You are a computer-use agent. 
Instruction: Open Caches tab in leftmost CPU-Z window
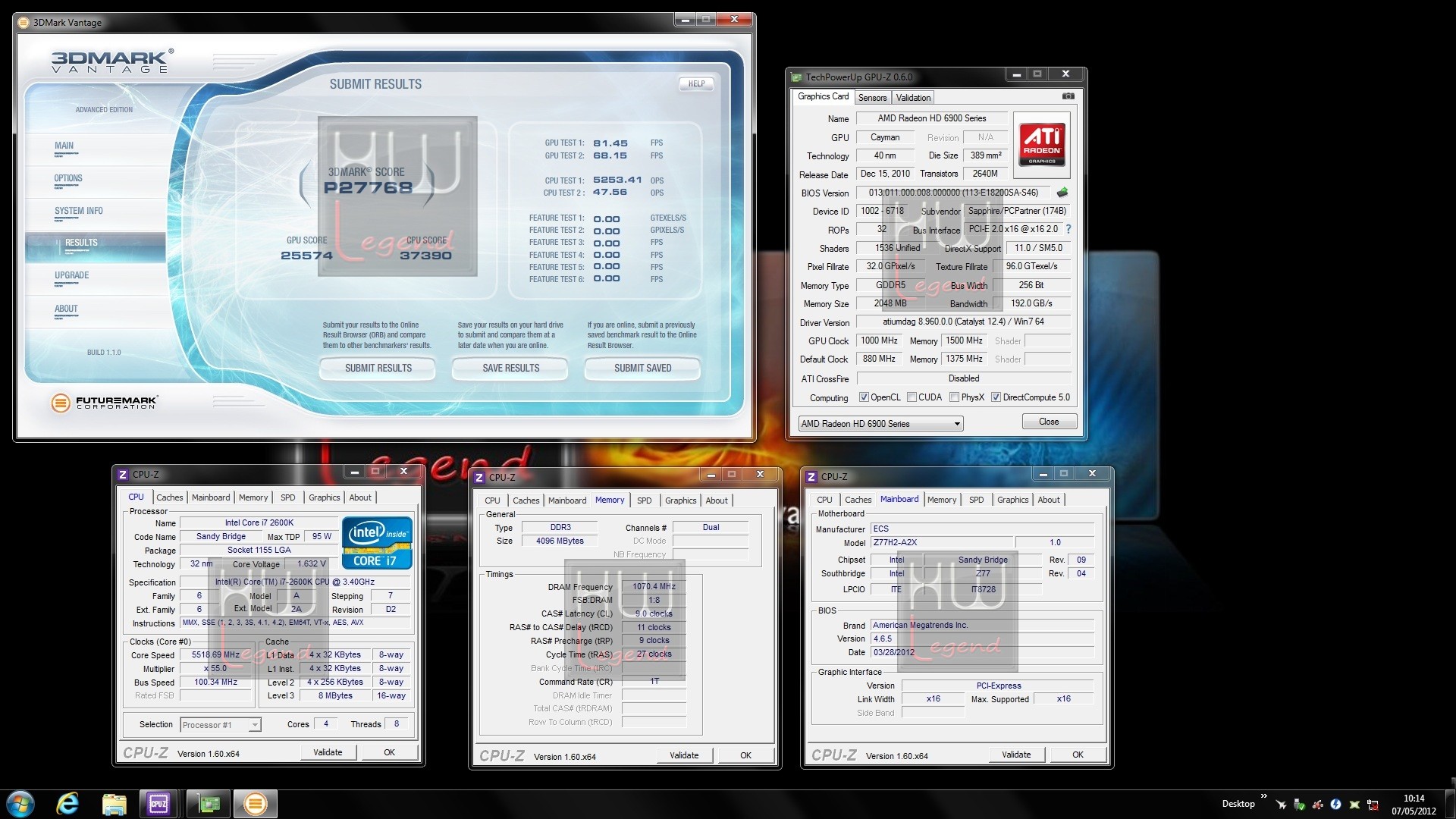coord(170,497)
